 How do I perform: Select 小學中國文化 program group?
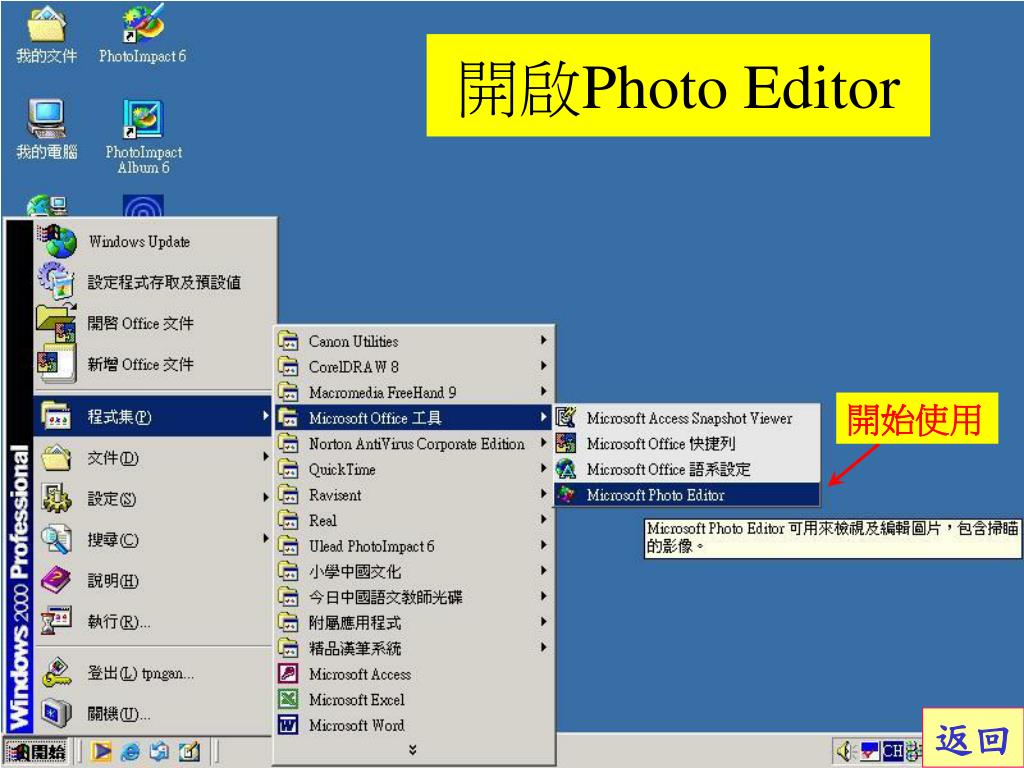(x=413, y=571)
